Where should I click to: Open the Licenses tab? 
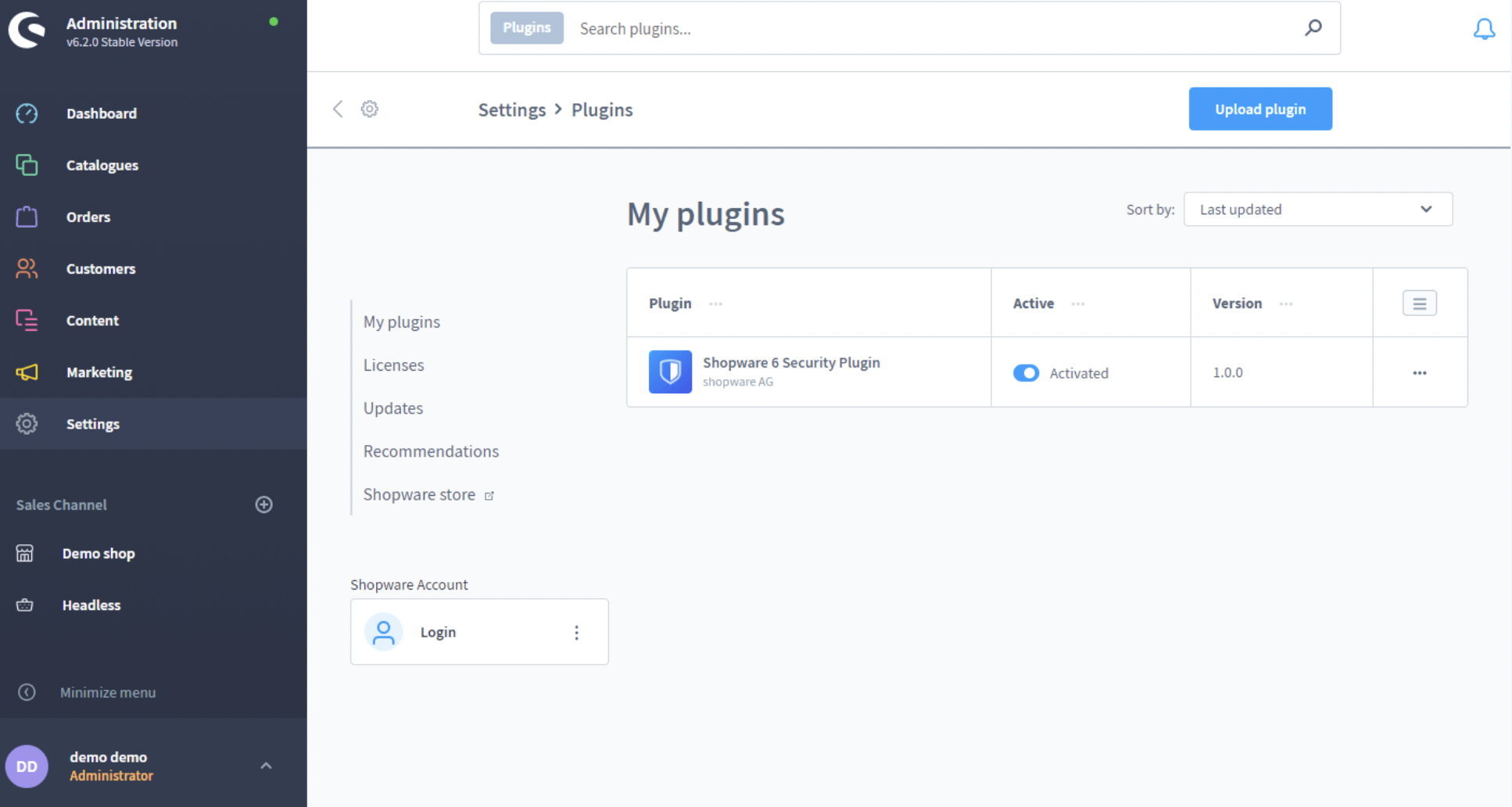pyautogui.click(x=393, y=365)
